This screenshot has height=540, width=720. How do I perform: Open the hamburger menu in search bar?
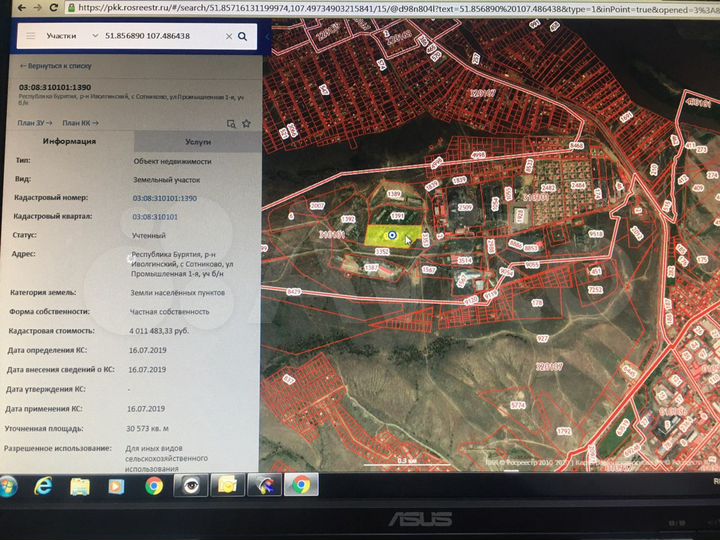[x=30, y=35]
